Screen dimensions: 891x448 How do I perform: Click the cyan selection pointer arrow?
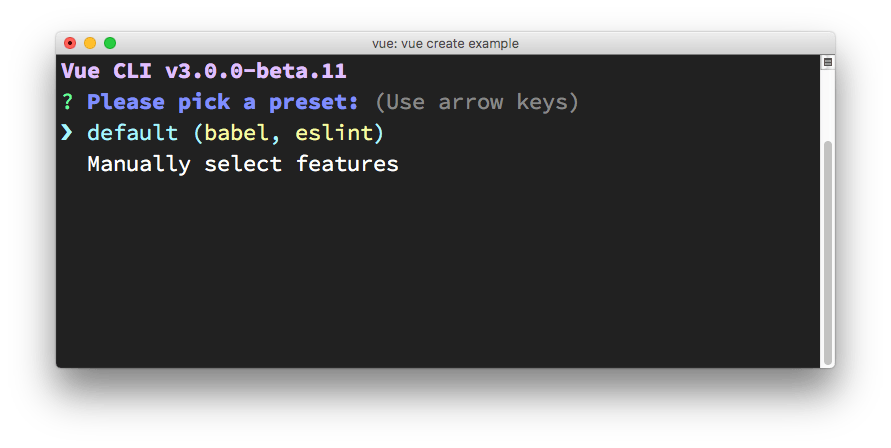(67, 132)
